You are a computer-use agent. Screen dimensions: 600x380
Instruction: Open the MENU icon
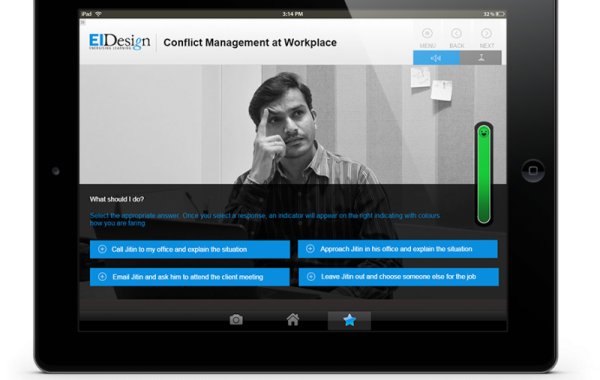[427, 34]
